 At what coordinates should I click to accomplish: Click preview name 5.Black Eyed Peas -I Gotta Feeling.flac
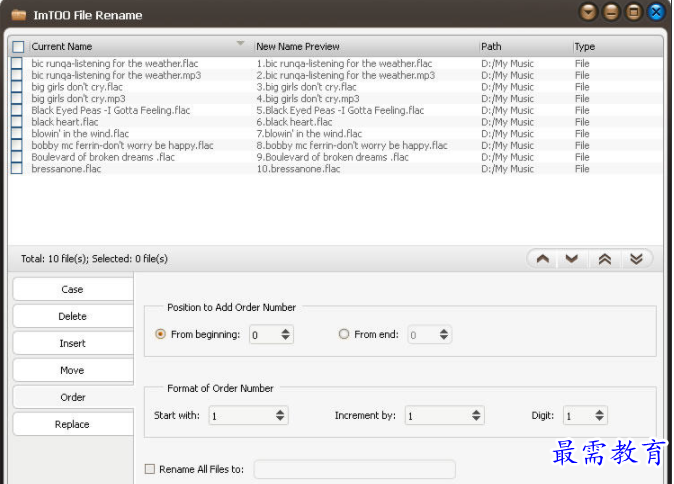coord(340,110)
